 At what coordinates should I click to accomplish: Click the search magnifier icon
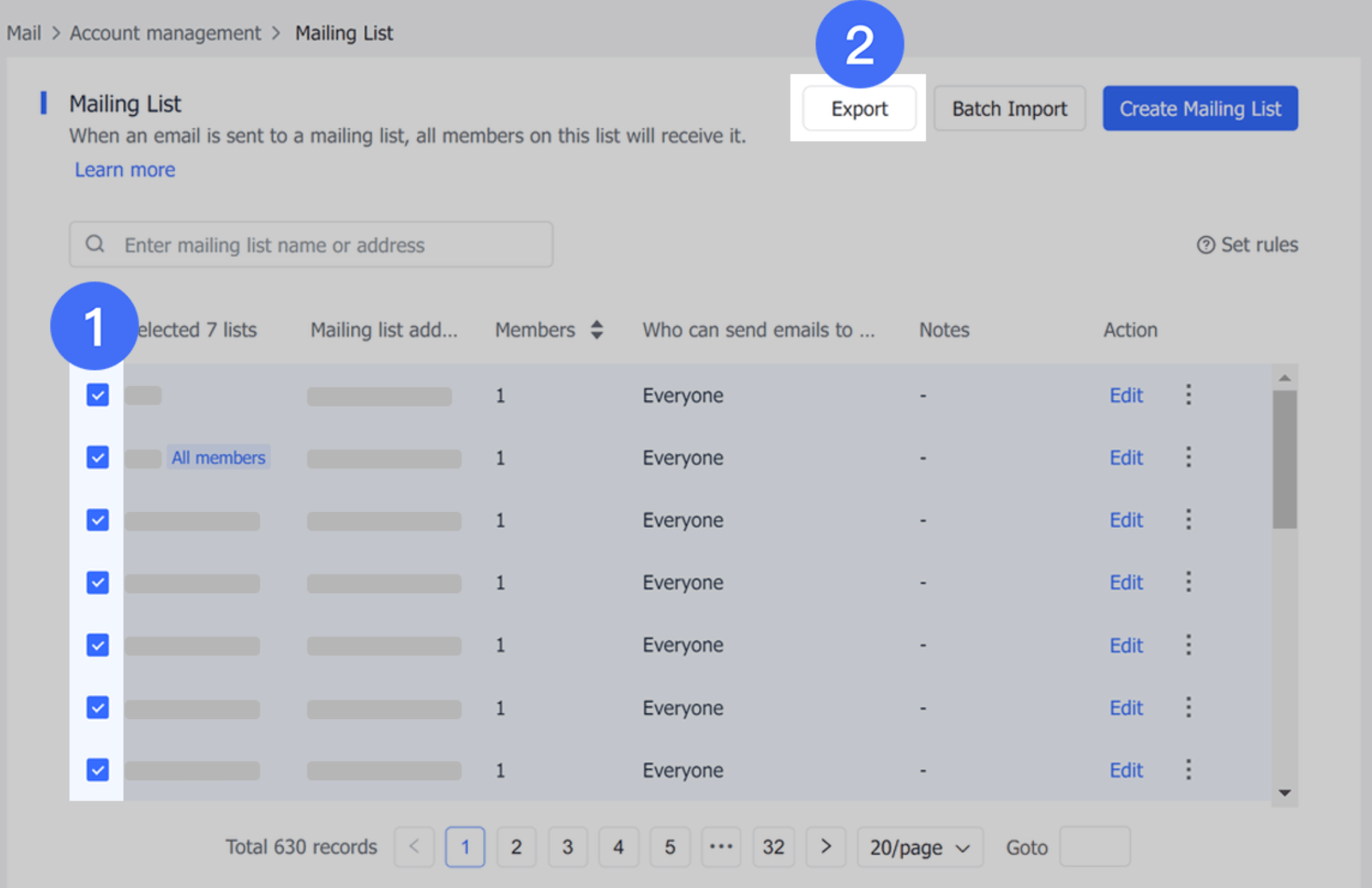tap(95, 244)
